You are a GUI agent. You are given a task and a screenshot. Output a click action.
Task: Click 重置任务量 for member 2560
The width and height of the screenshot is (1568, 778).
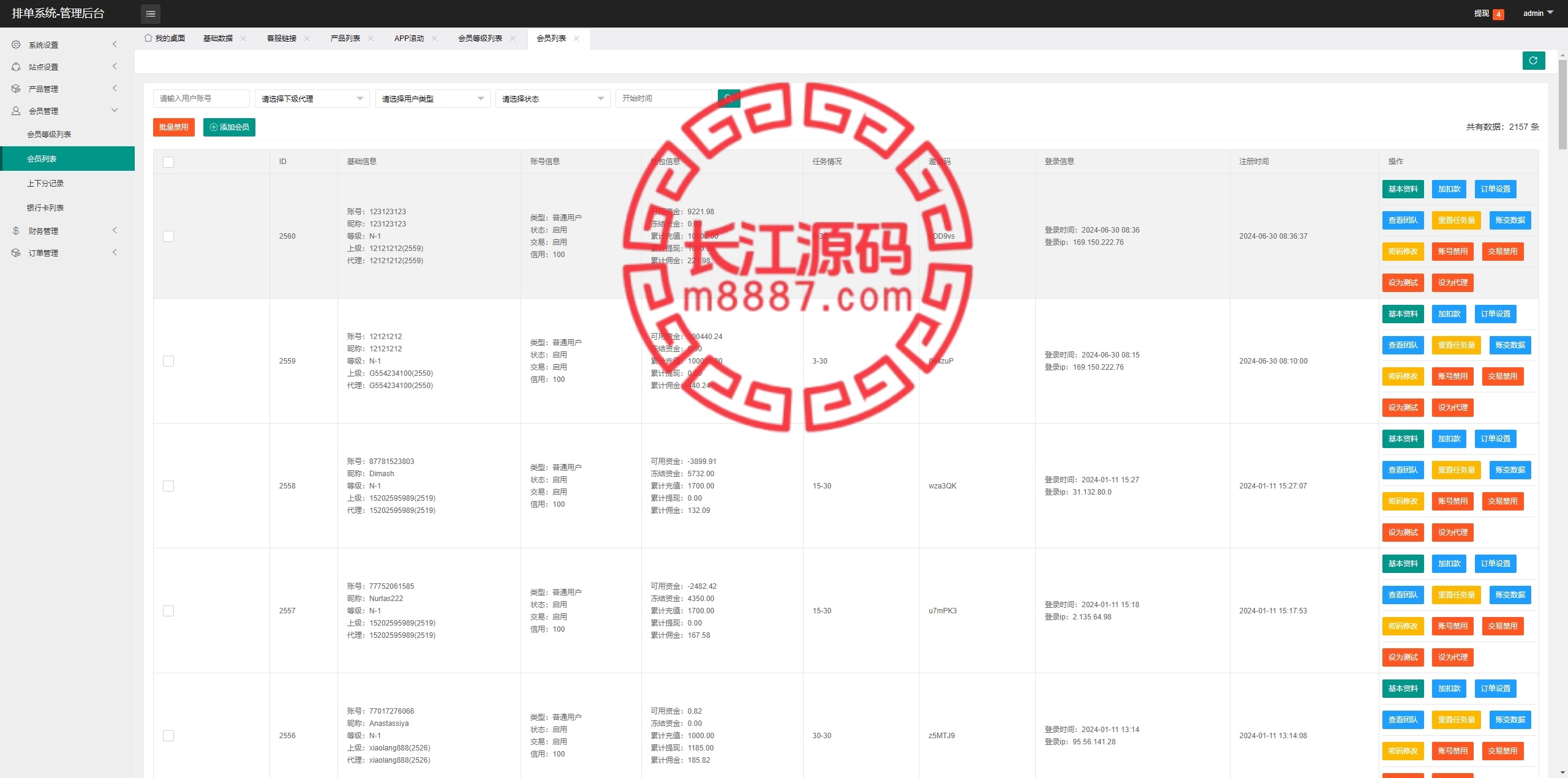1457,220
